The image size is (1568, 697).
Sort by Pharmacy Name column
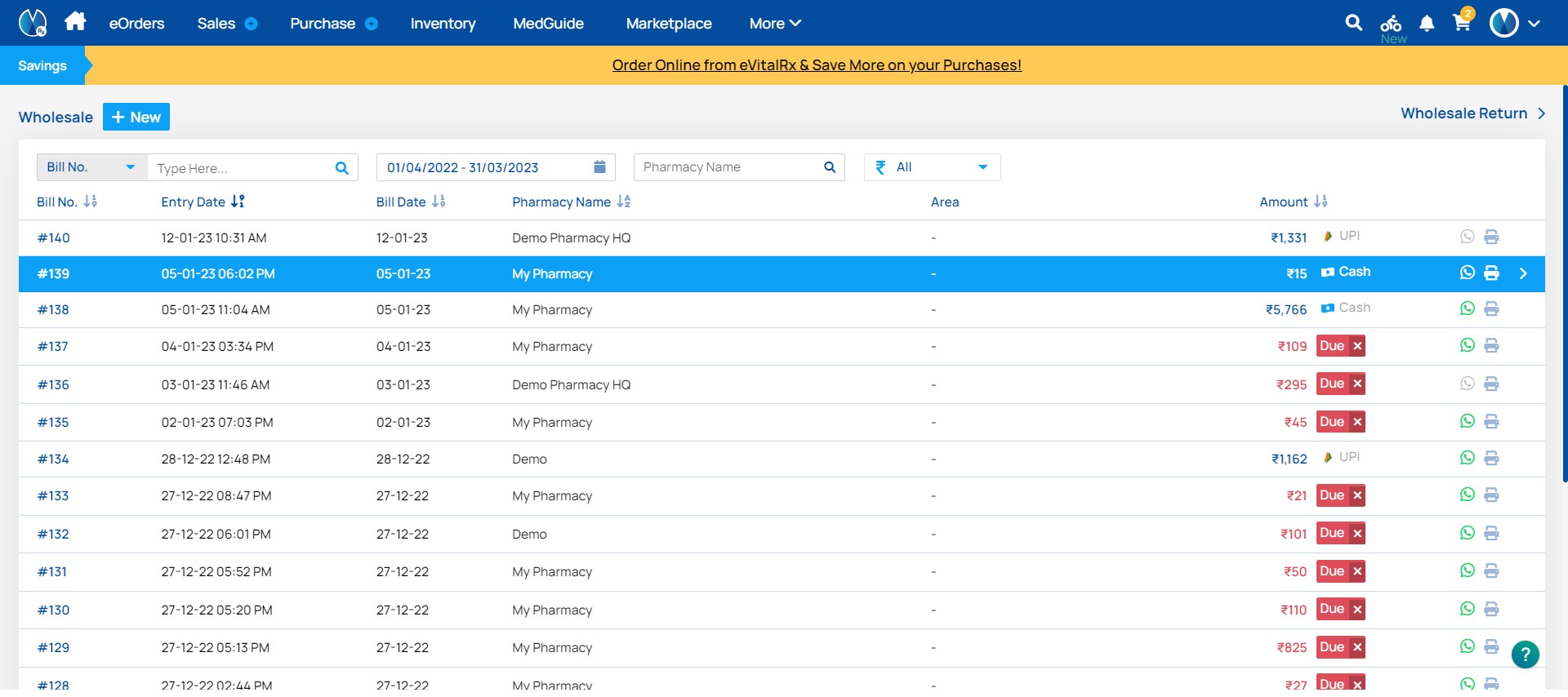coord(624,201)
